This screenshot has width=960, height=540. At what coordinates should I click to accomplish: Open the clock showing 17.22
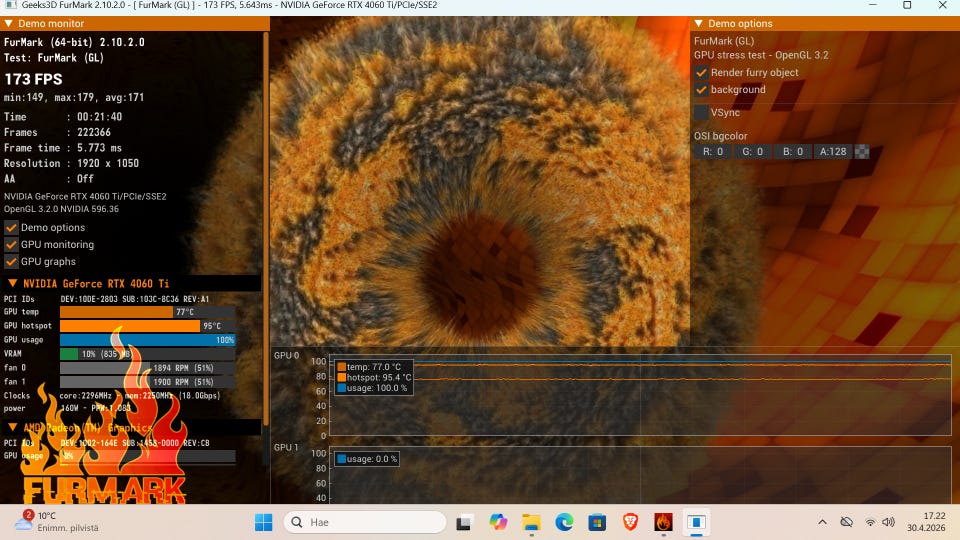click(926, 522)
